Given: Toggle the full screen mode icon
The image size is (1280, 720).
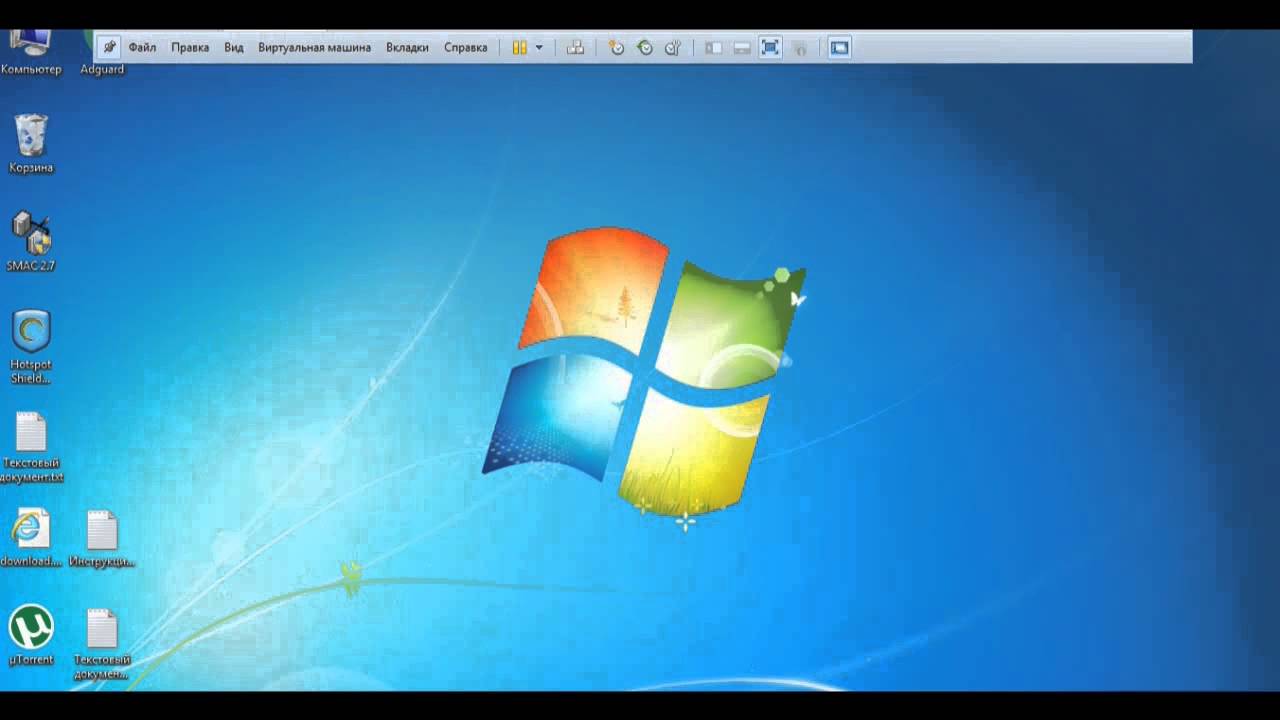Looking at the screenshot, I should click(770, 47).
